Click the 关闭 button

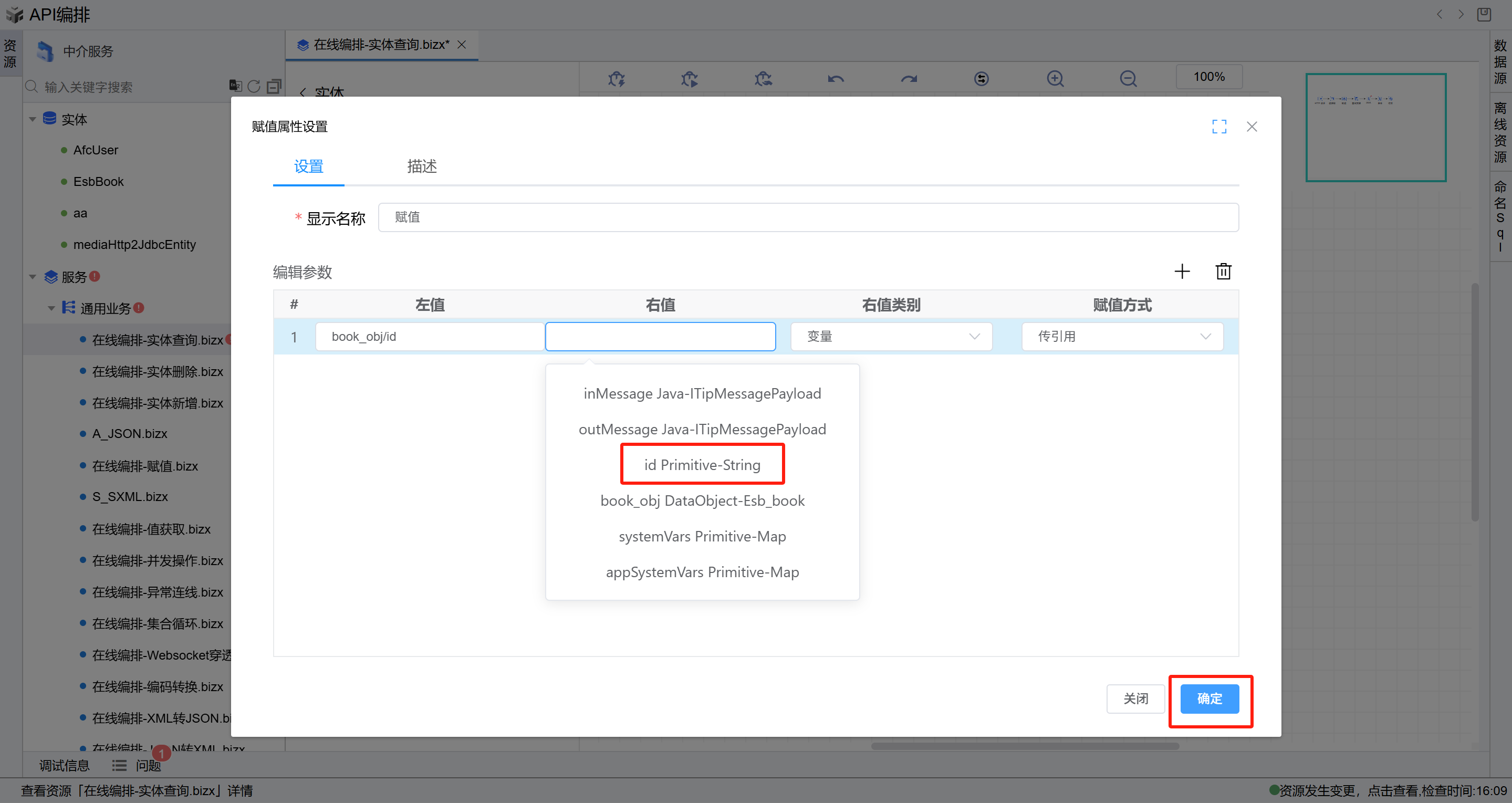[1135, 698]
